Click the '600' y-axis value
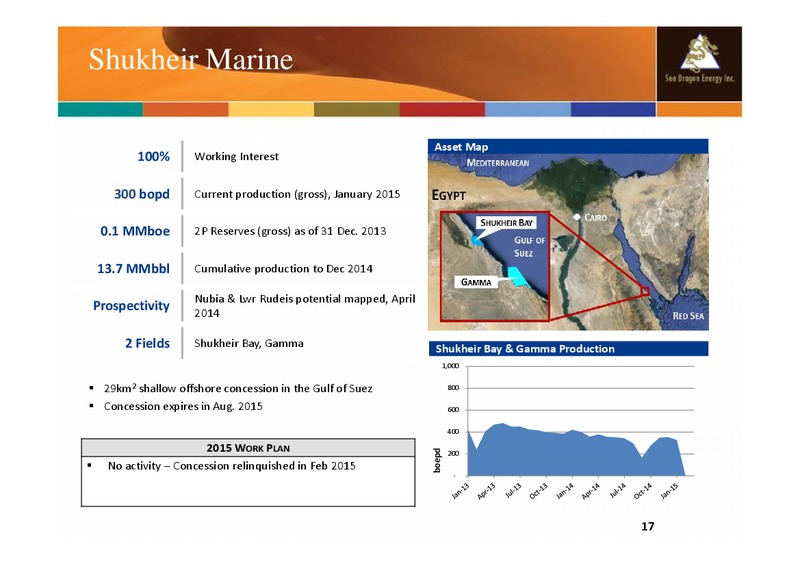800x566 pixels. (x=453, y=410)
